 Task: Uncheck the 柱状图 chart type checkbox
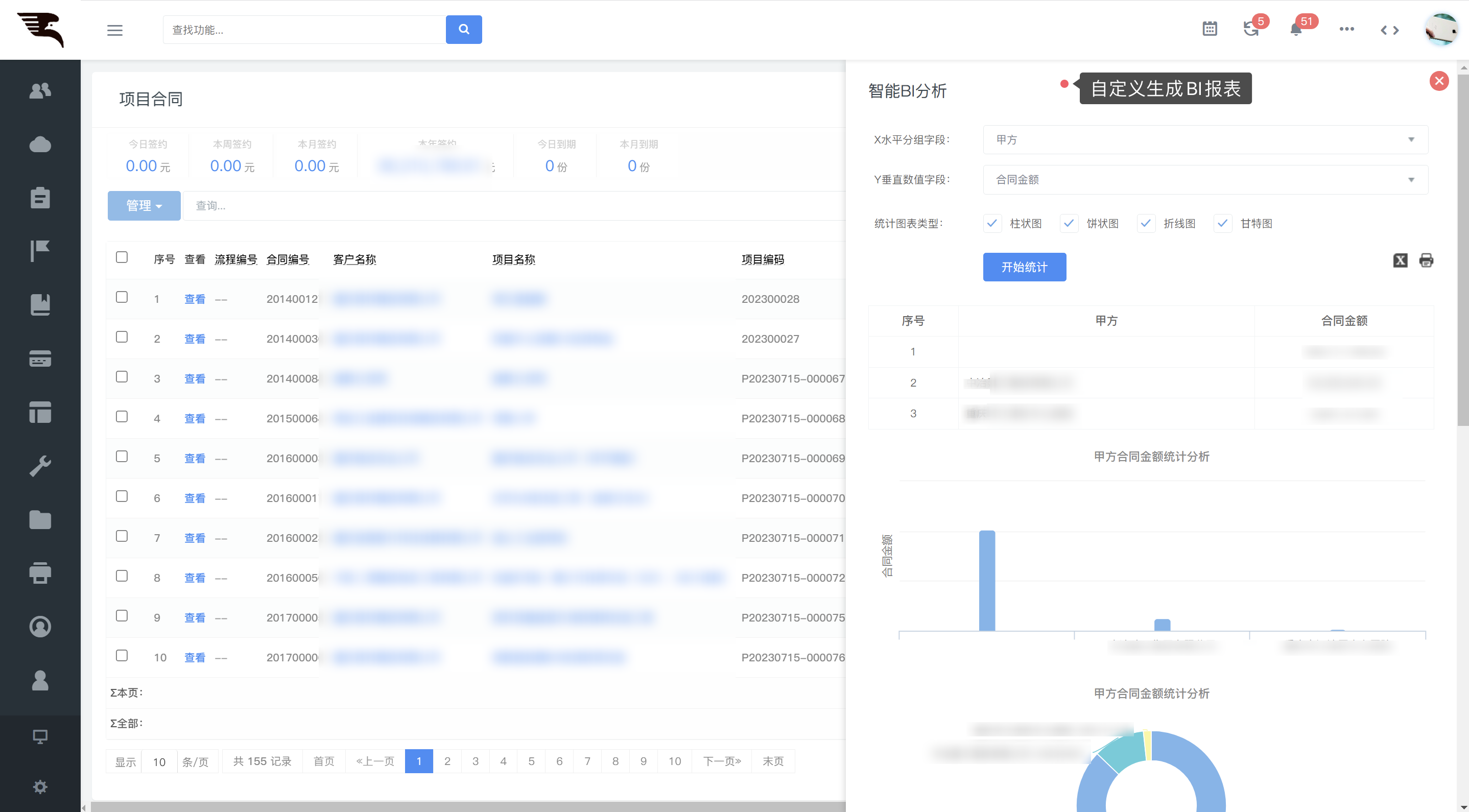tap(992, 224)
